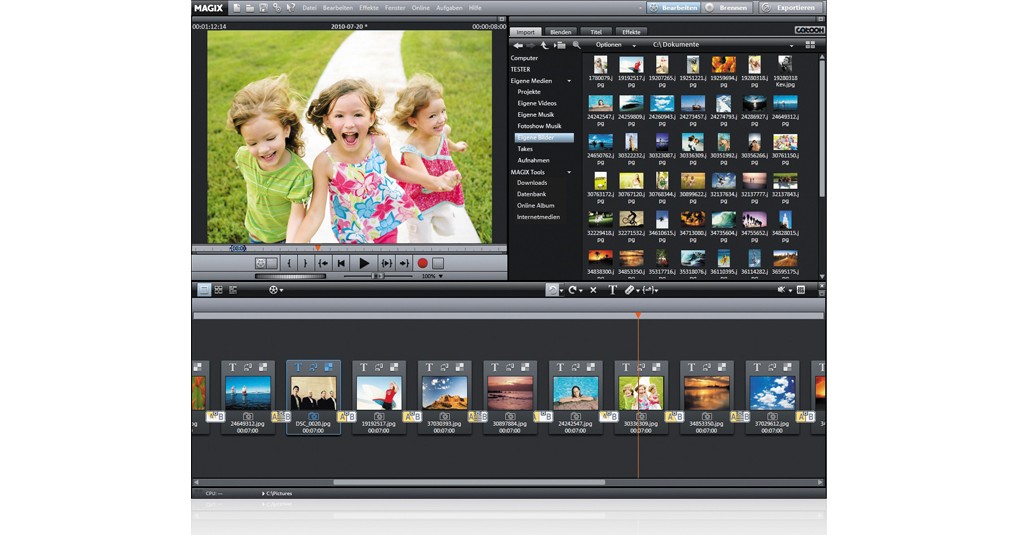
Task: Select the 30897884.jpg sunset storyboard thumbnail
Action: (x=510, y=393)
